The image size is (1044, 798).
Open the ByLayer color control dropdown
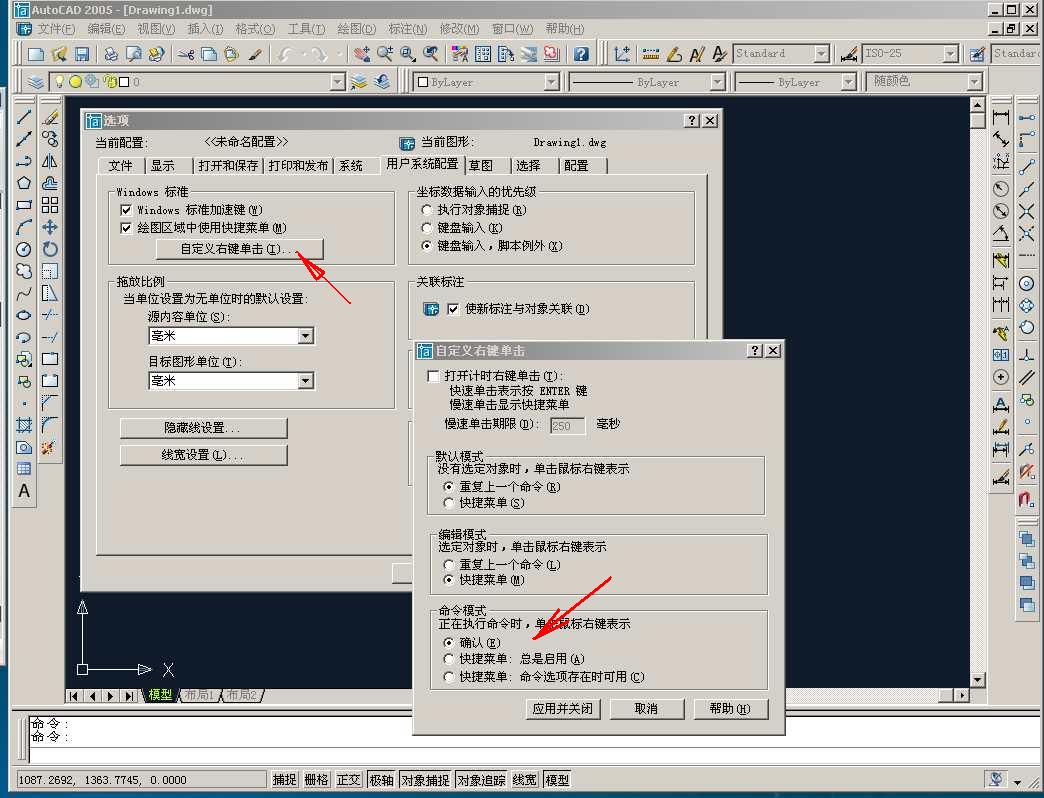[x=551, y=82]
